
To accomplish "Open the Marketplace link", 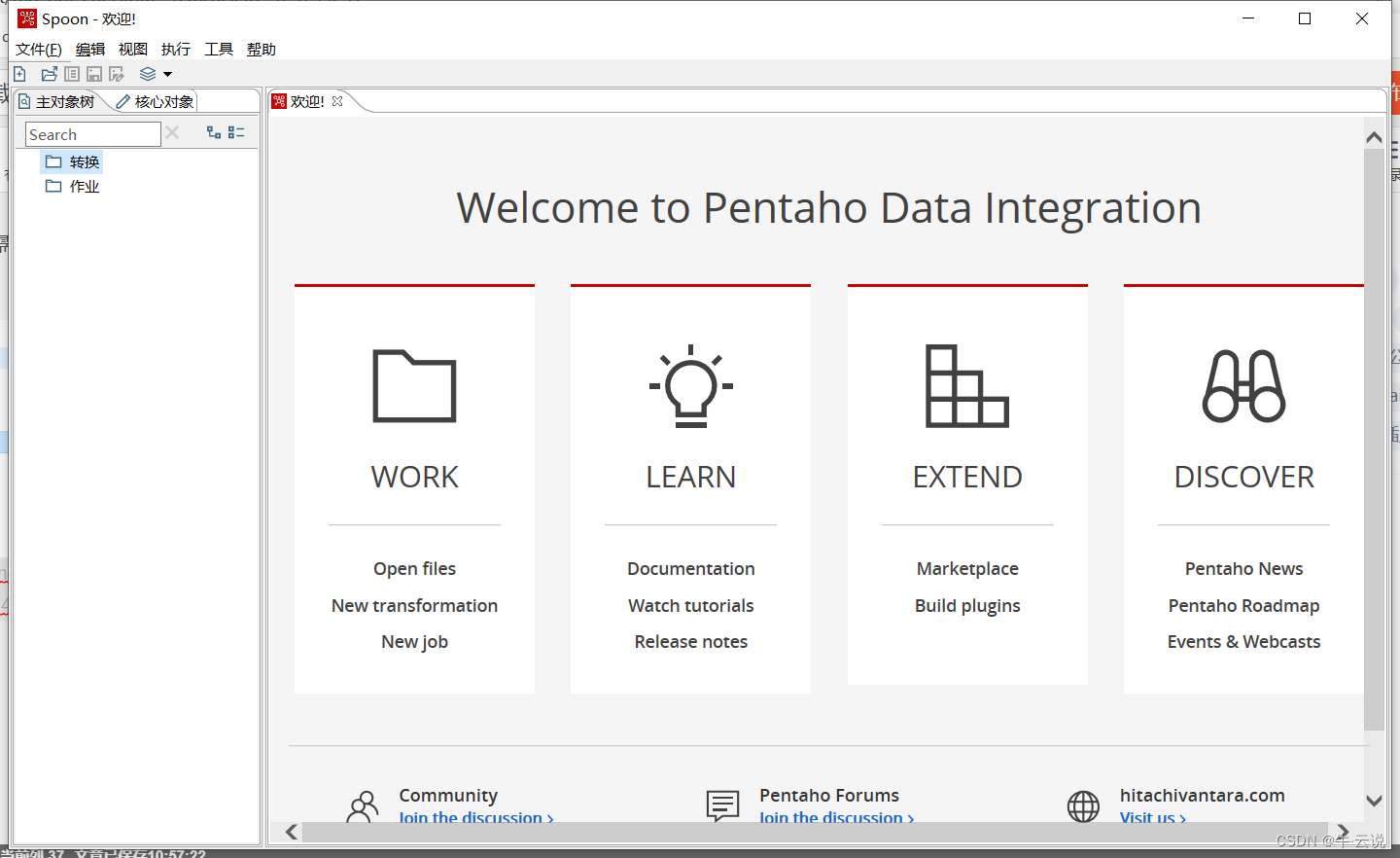I will point(967,569).
